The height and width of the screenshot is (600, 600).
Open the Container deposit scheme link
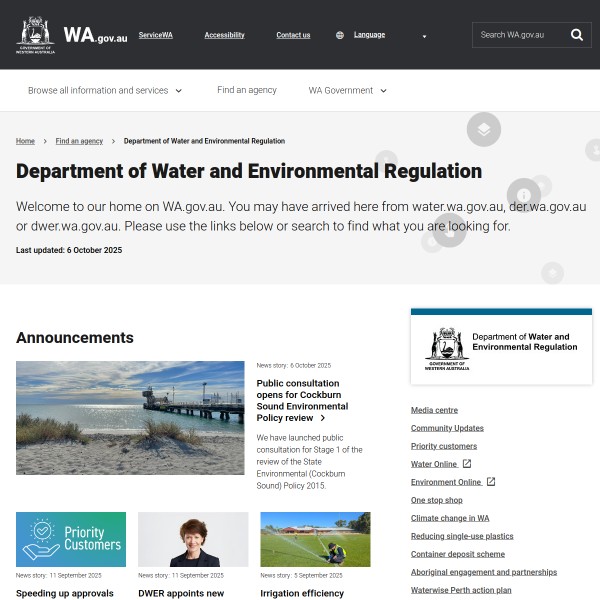457,554
